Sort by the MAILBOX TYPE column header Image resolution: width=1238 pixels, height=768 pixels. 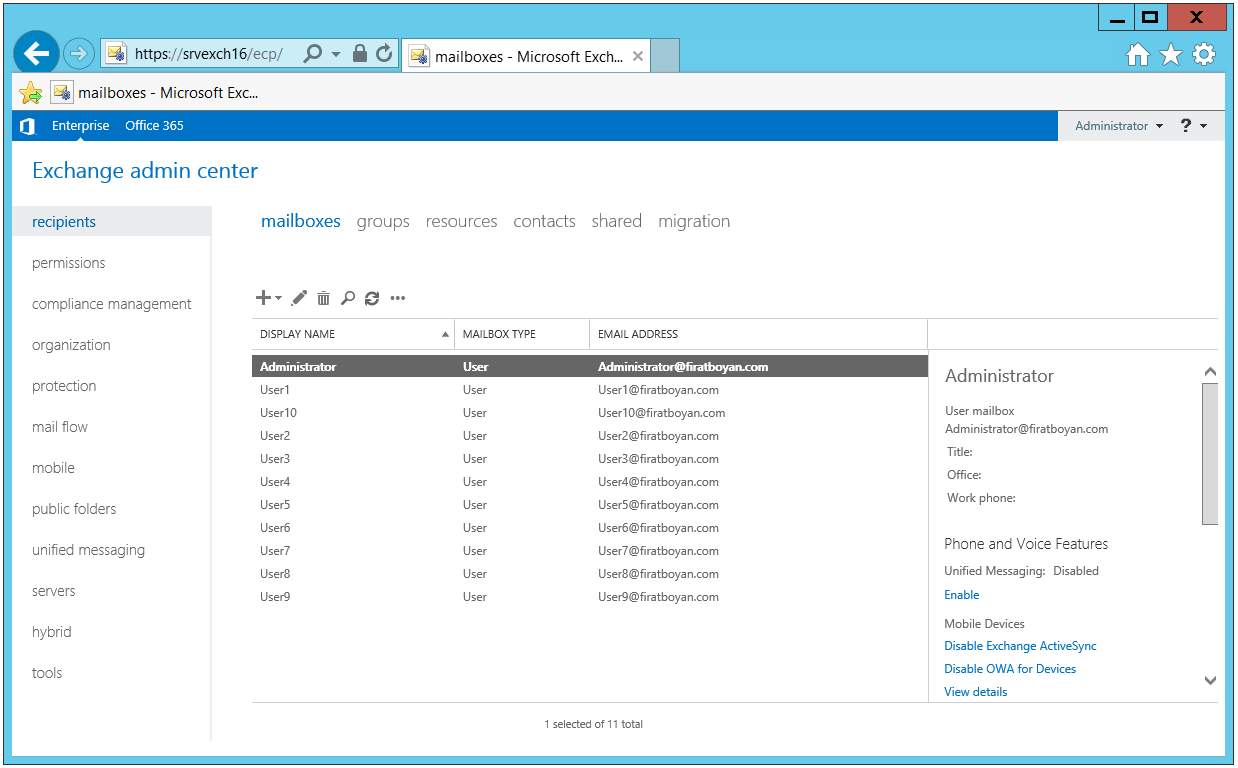(x=522, y=334)
